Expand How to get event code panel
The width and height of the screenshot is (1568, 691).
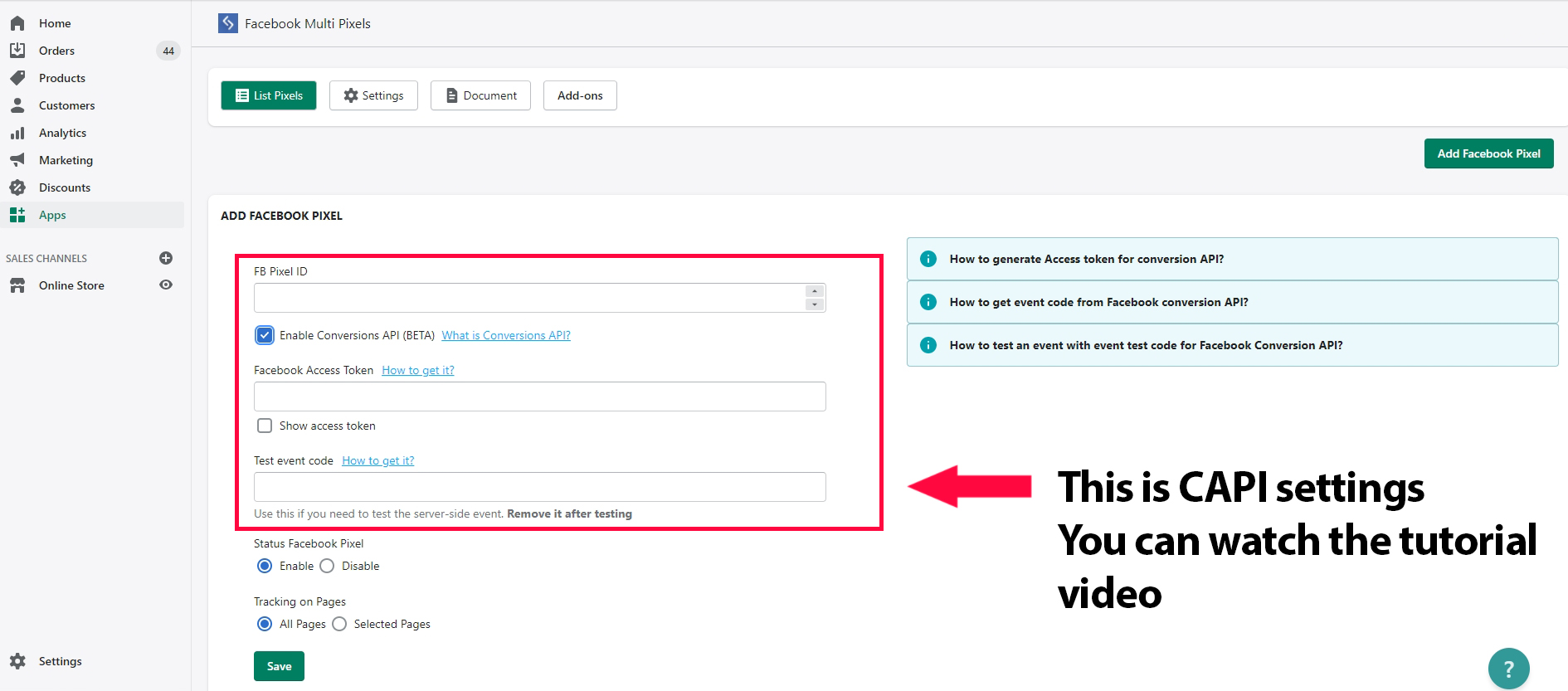tap(1232, 302)
